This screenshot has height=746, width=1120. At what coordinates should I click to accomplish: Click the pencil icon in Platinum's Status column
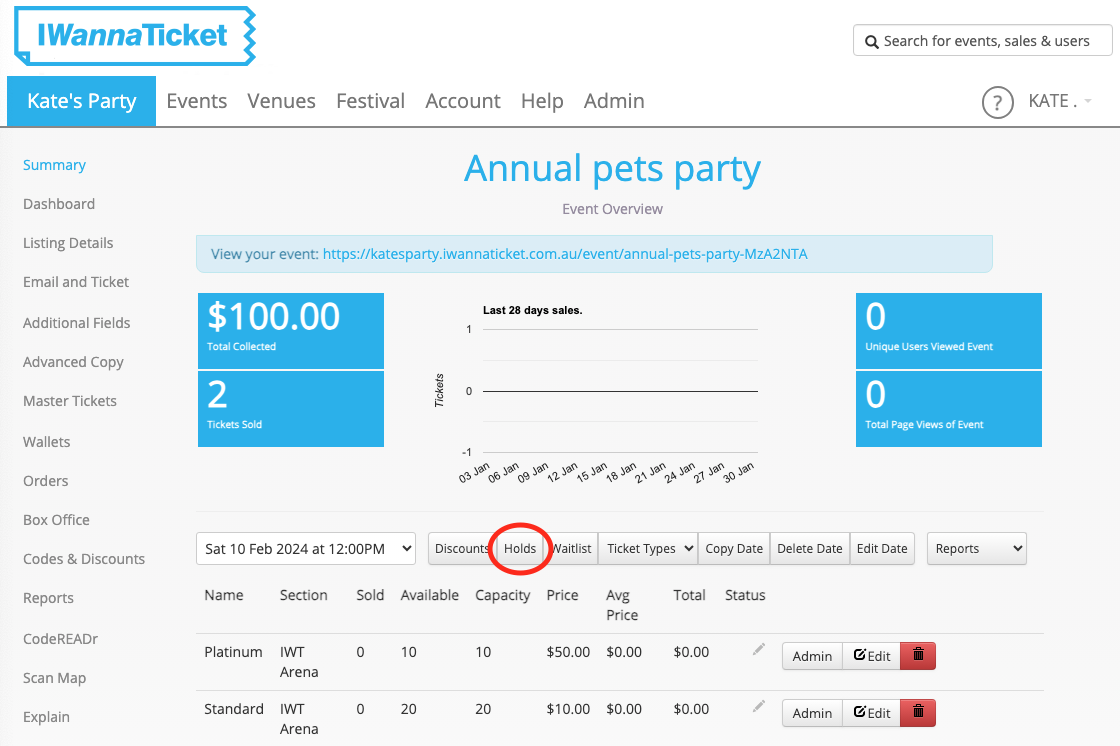(x=758, y=649)
